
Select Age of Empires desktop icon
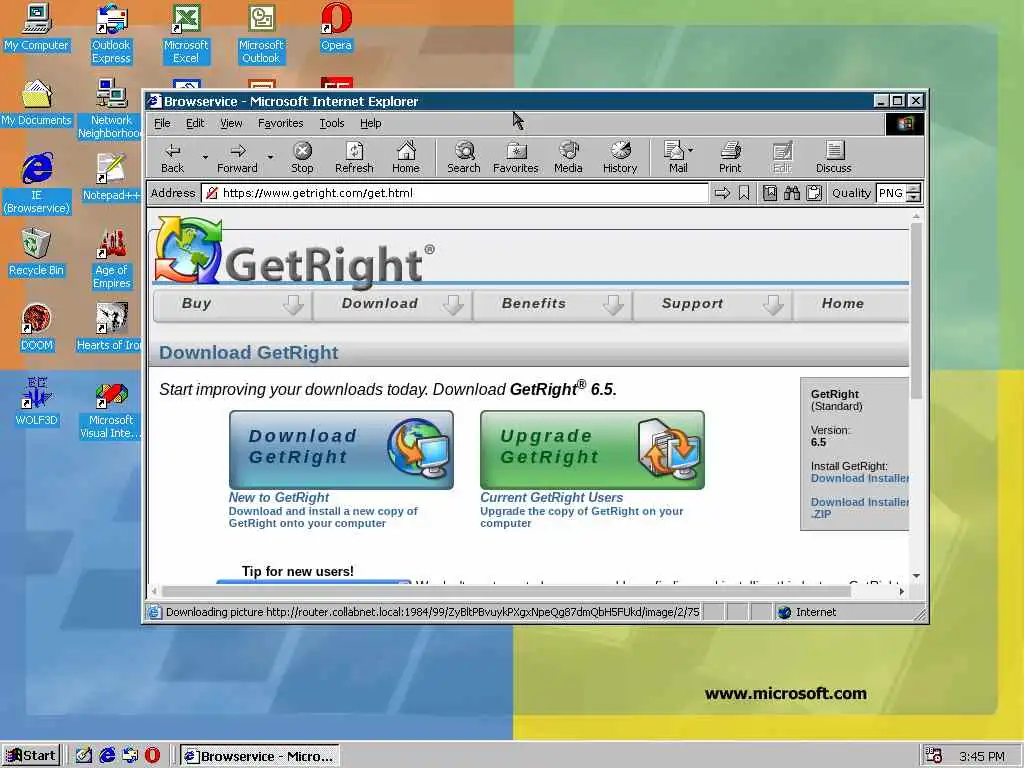[111, 259]
